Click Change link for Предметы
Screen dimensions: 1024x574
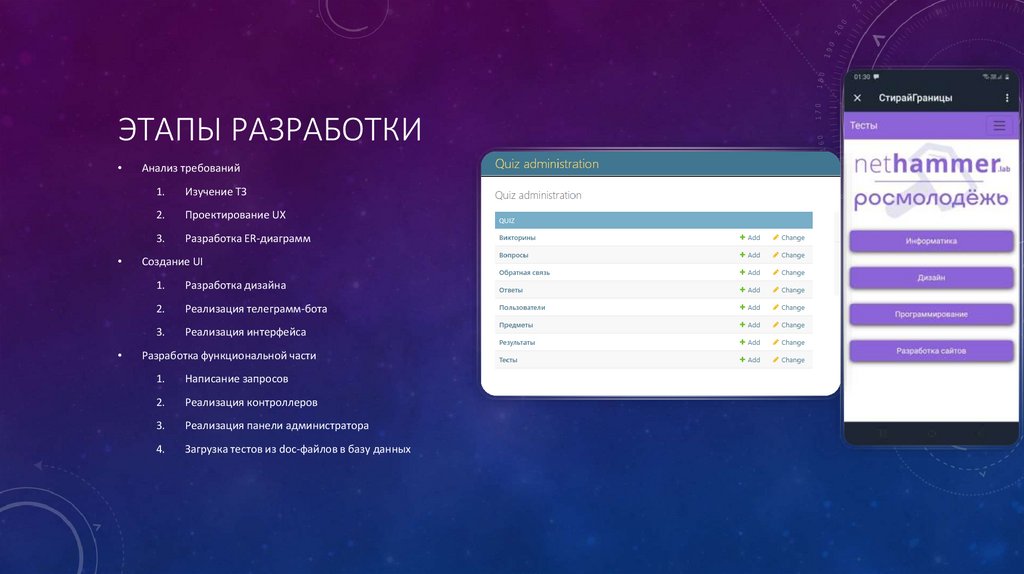(792, 325)
